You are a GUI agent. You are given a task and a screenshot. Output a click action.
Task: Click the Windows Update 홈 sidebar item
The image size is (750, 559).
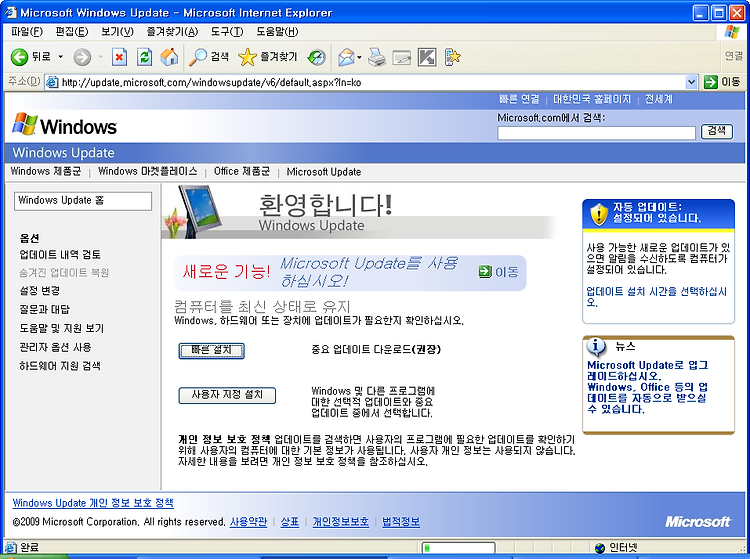coord(83,201)
